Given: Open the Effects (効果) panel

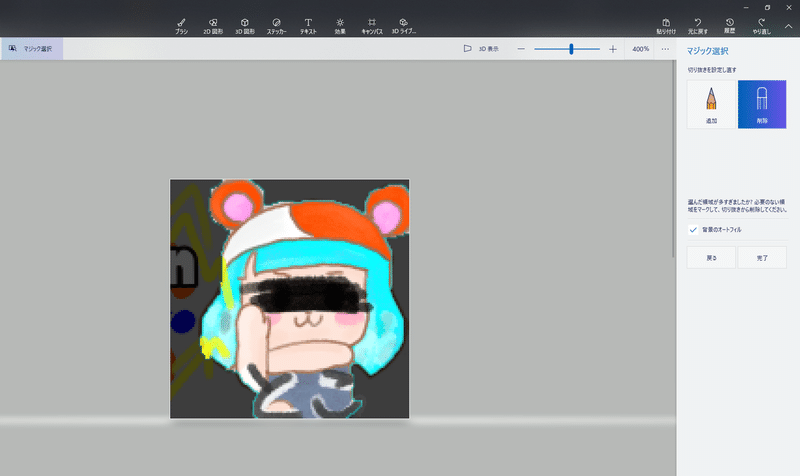Looking at the screenshot, I should pyautogui.click(x=340, y=26).
